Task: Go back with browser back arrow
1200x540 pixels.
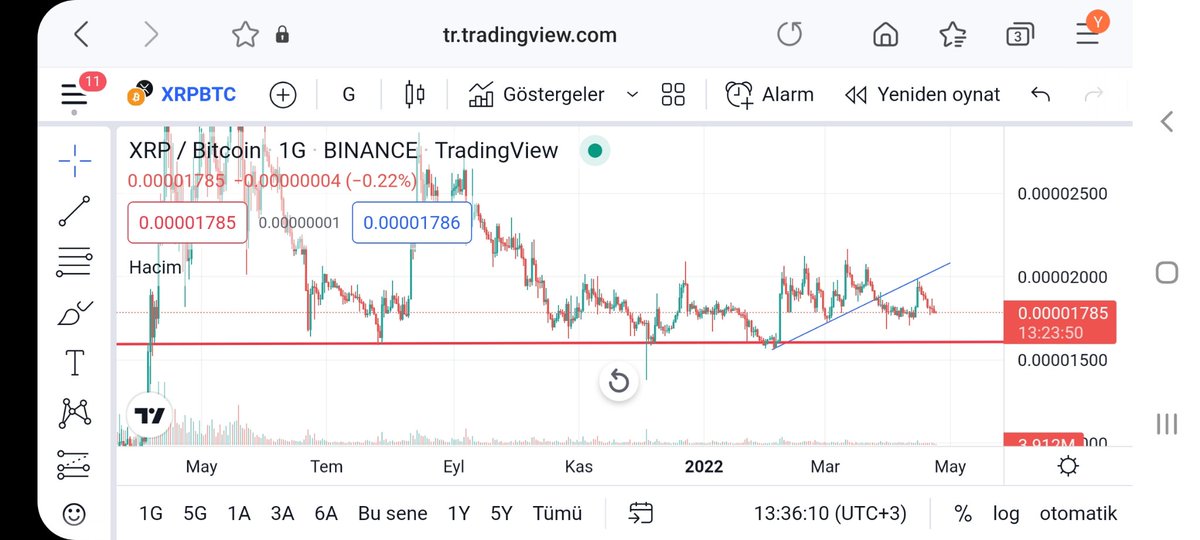Action: (82, 35)
